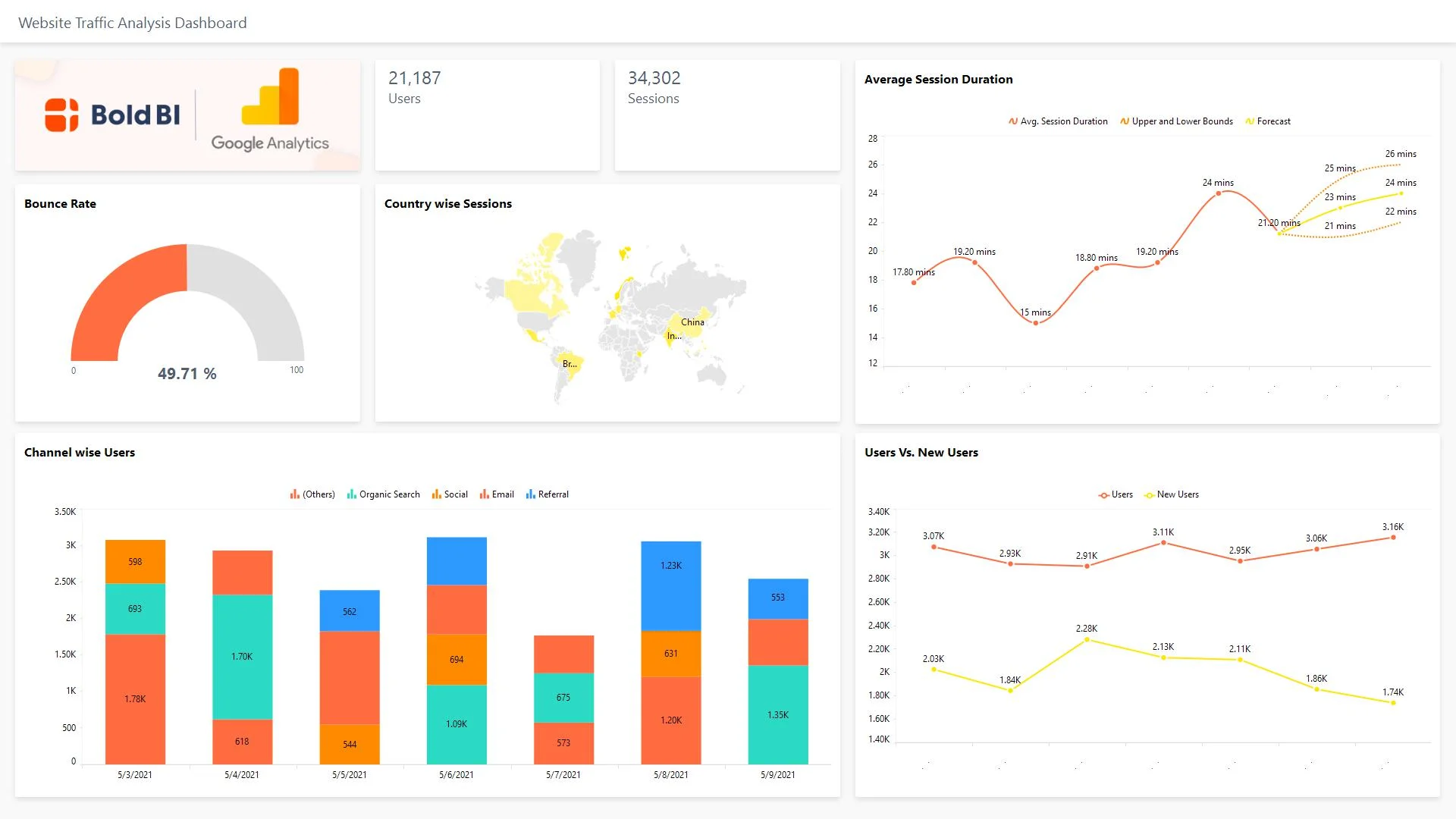Click the 17.80 mins data point

pos(914,283)
